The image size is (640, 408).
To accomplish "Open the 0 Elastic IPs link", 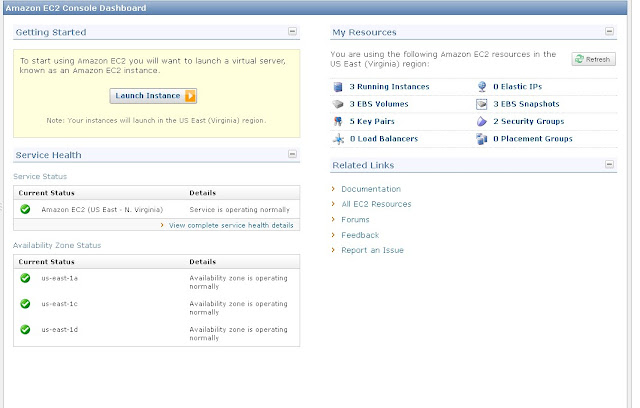I will [518, 86].
